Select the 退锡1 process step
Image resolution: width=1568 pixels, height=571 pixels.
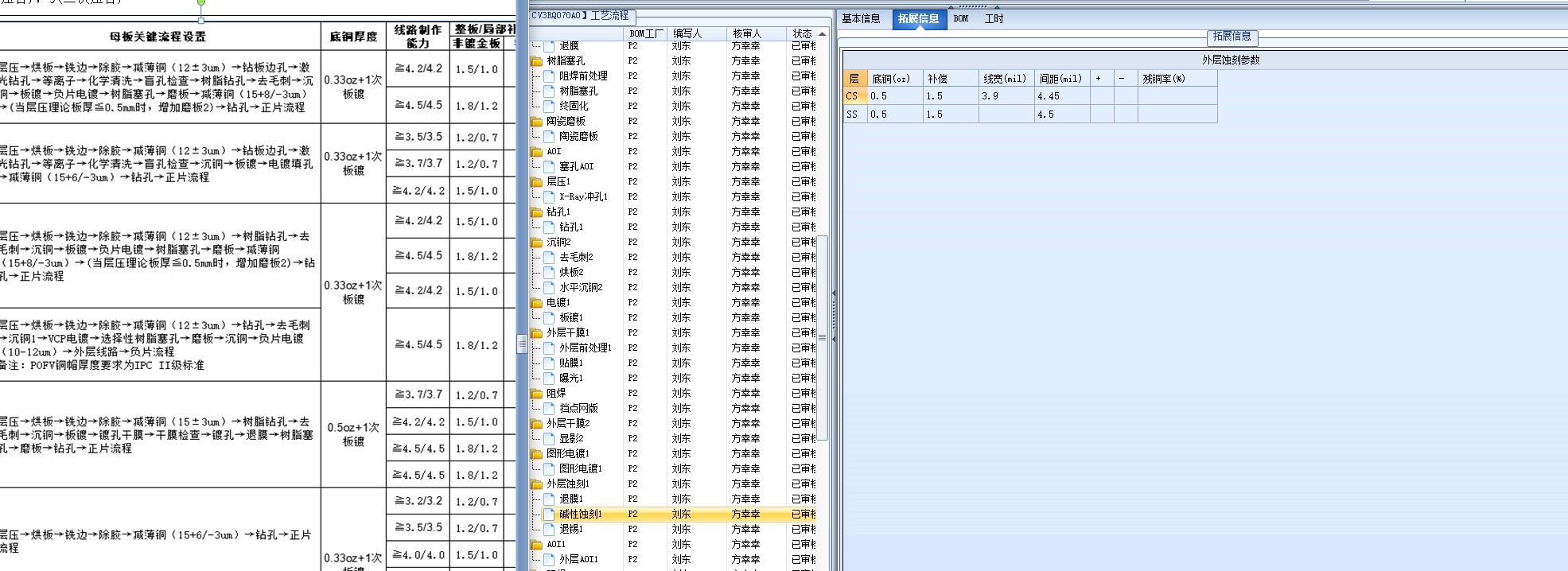tap(571, 529)
